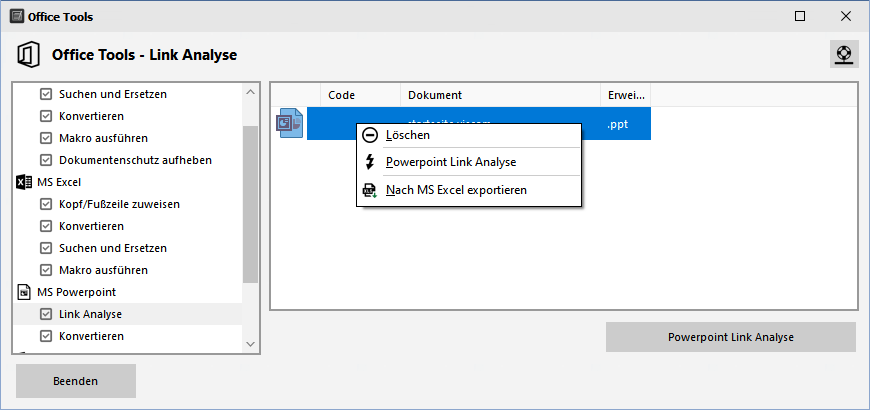Screen dimensions: 870x410
Task: Toggle Link Analyse checkbox
Action: pyautogui.click(x=46, y=314)
